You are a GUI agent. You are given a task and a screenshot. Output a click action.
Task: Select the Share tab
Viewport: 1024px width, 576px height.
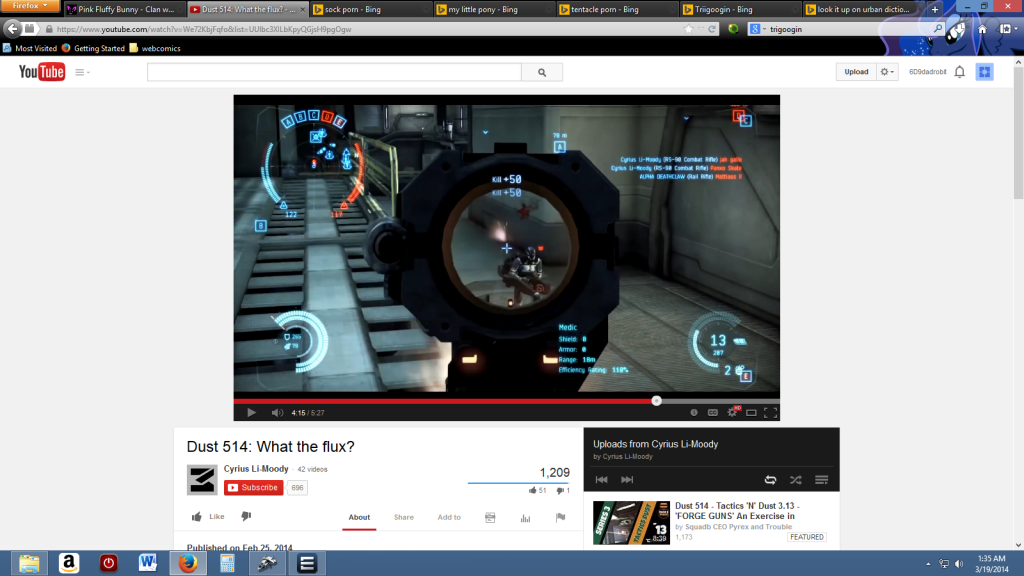tap(404, 517)
